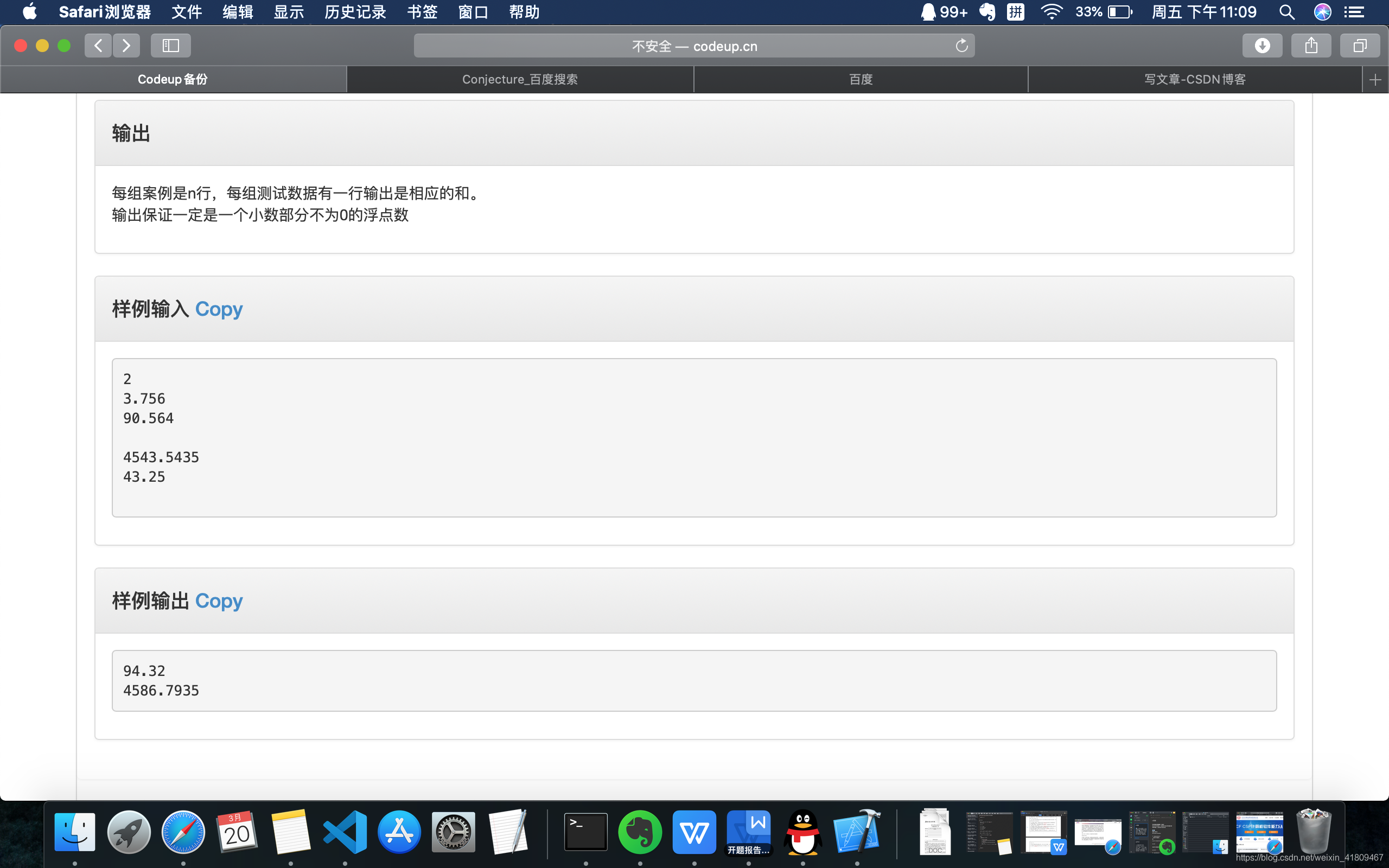Open a new tab with the plus button
The width and height of the screenshot is (1389, 868).
tap(1375, 79)
